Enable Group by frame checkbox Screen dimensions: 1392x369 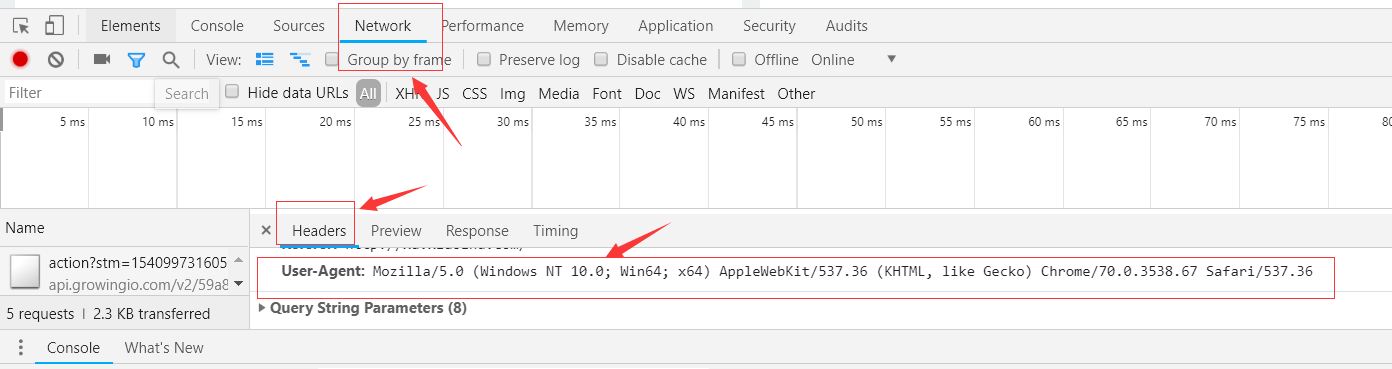332,59
